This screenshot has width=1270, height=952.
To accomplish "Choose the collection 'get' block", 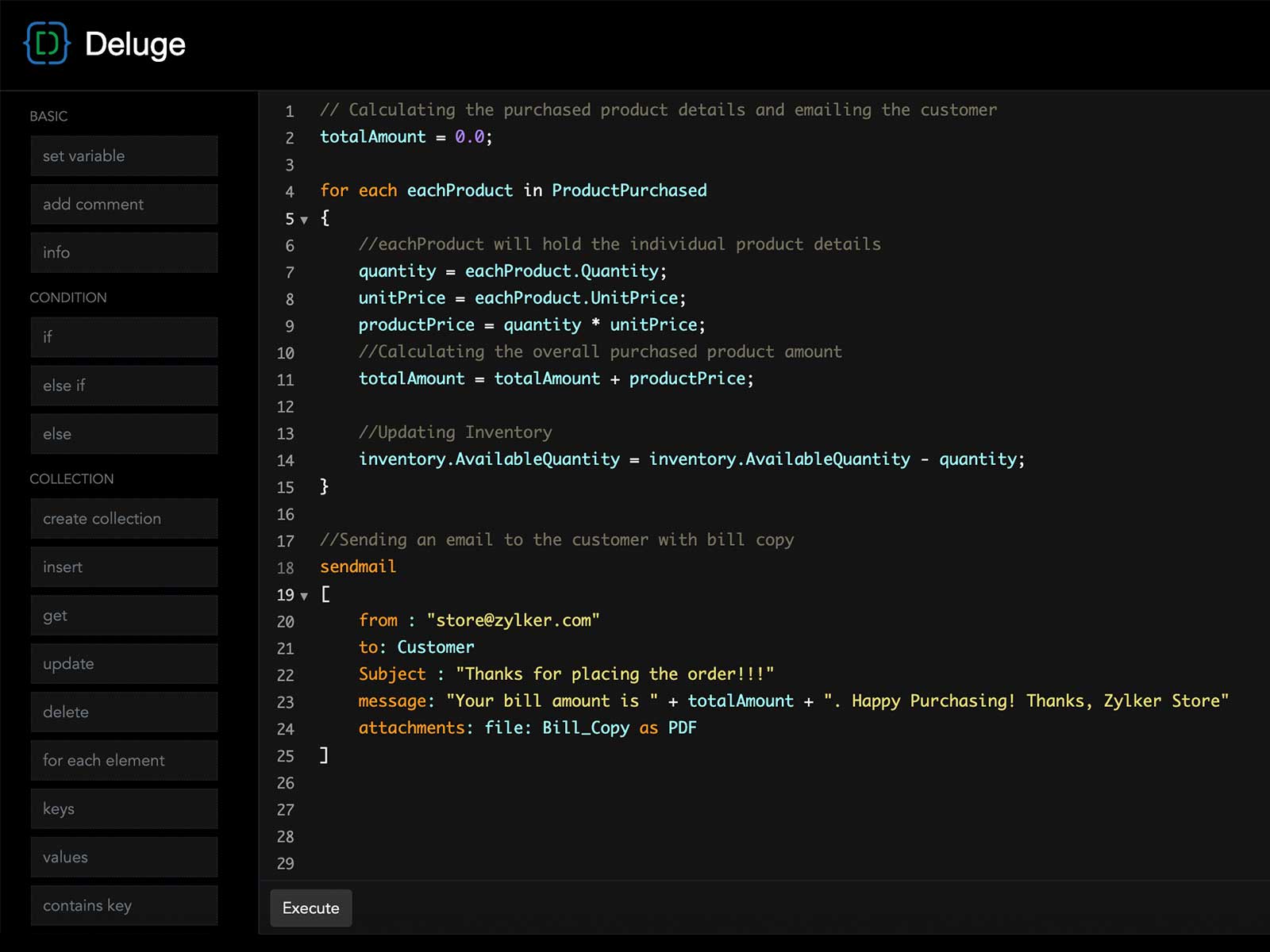I will point(124,616).
